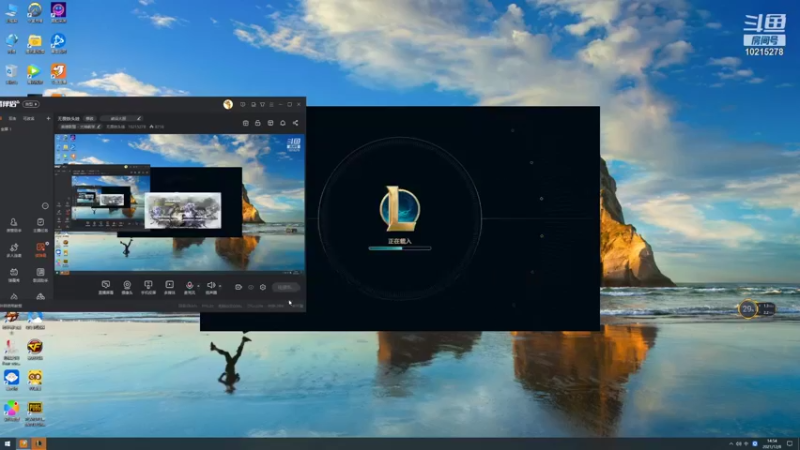
Task: Click the package box icon left of the bell
Action: tap(270, 123)
